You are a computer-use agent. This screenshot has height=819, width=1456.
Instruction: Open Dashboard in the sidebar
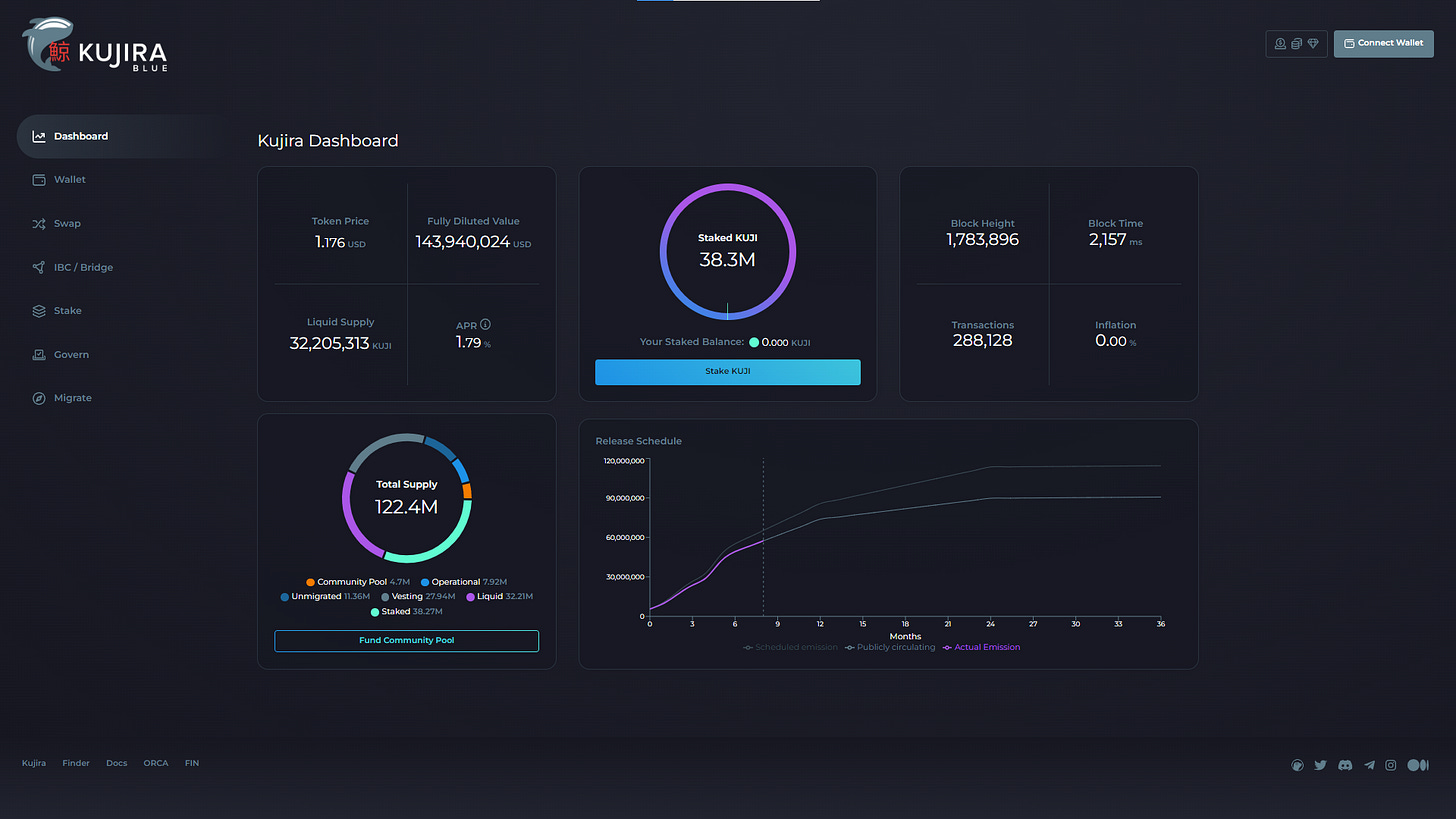click(x=122, y=136)
